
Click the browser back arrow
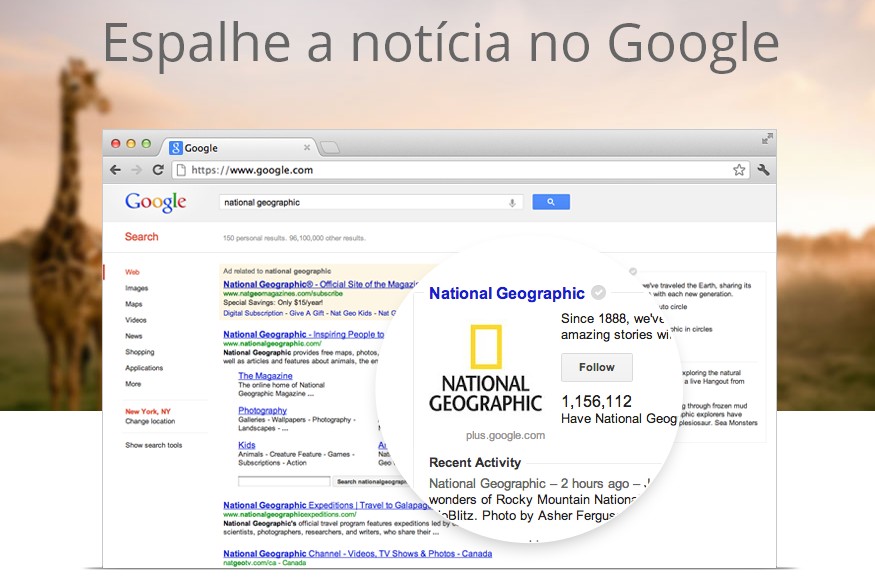coord(116,170)
